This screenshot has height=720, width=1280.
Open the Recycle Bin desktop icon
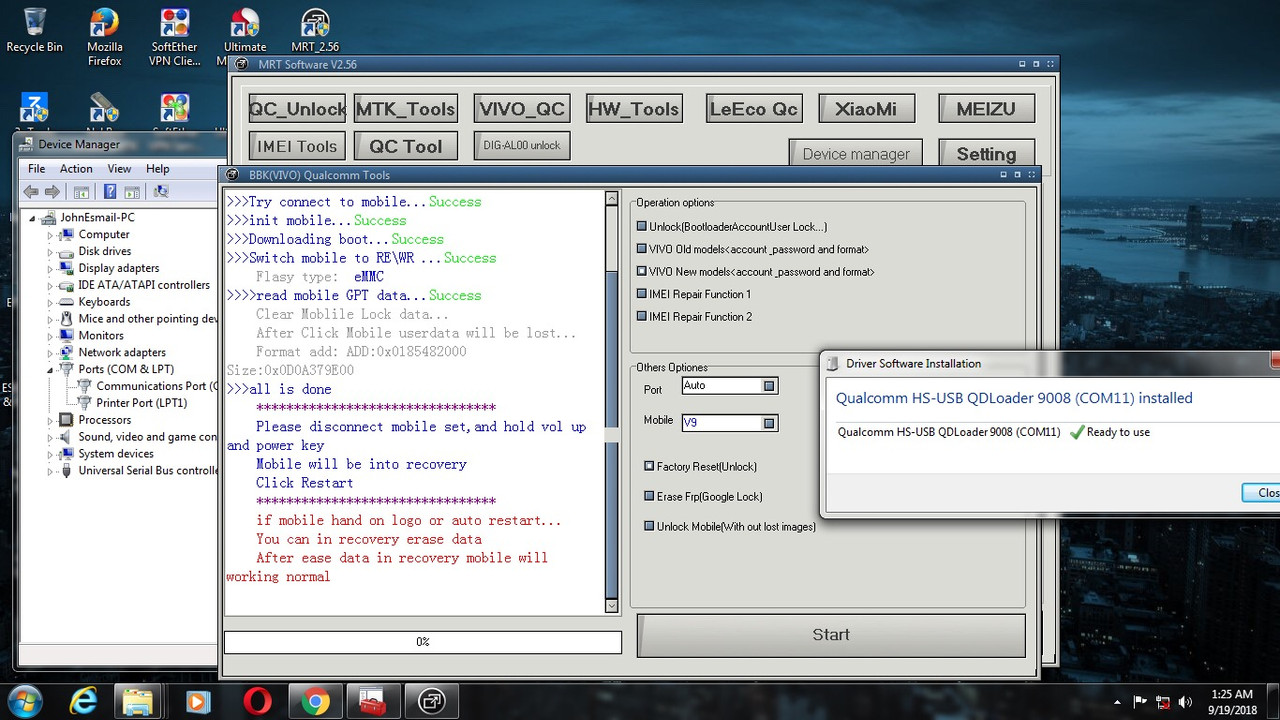click(x=34, y=30)
